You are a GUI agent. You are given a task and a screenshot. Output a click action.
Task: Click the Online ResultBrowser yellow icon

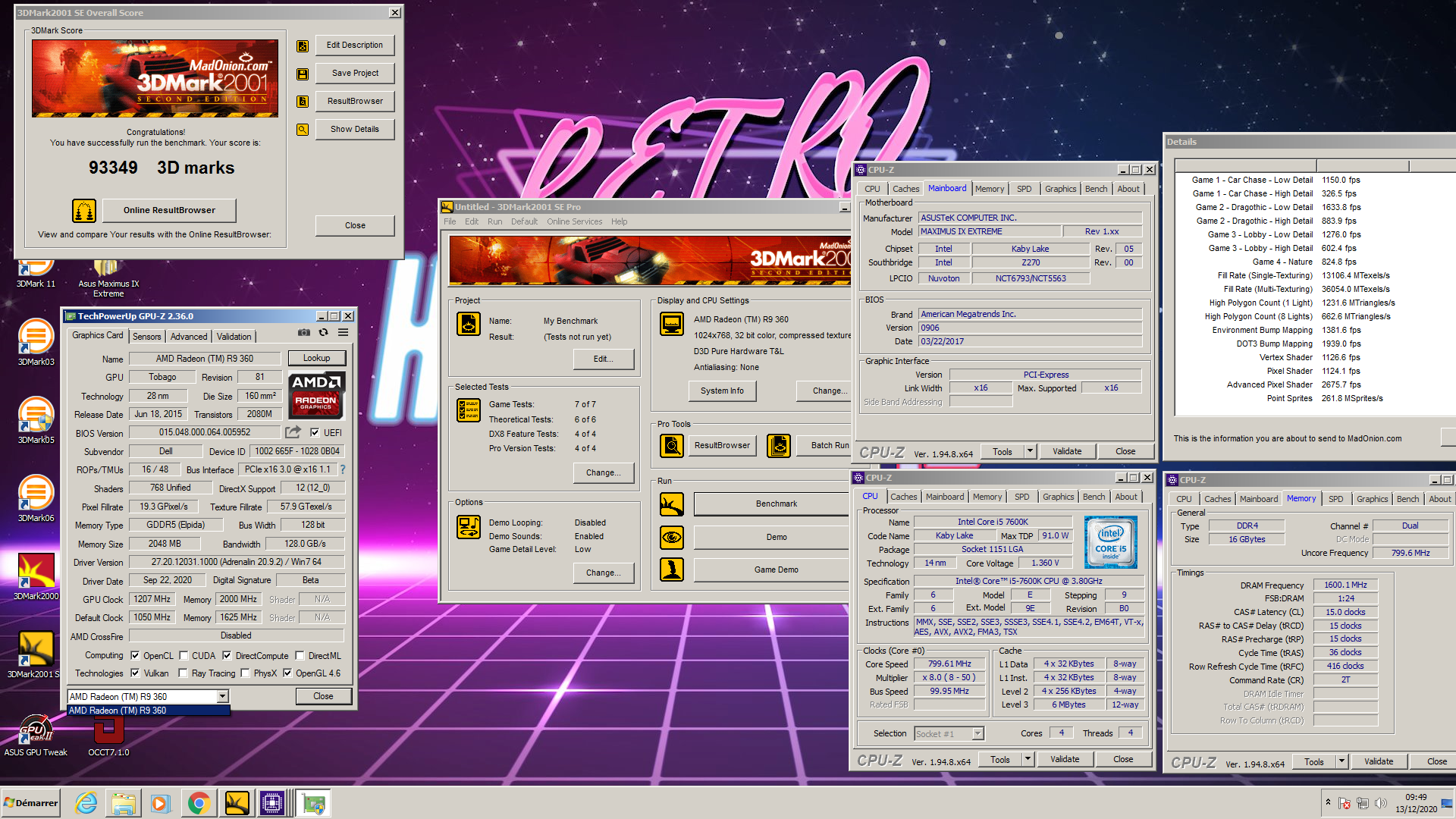click(x=84, y=210)
